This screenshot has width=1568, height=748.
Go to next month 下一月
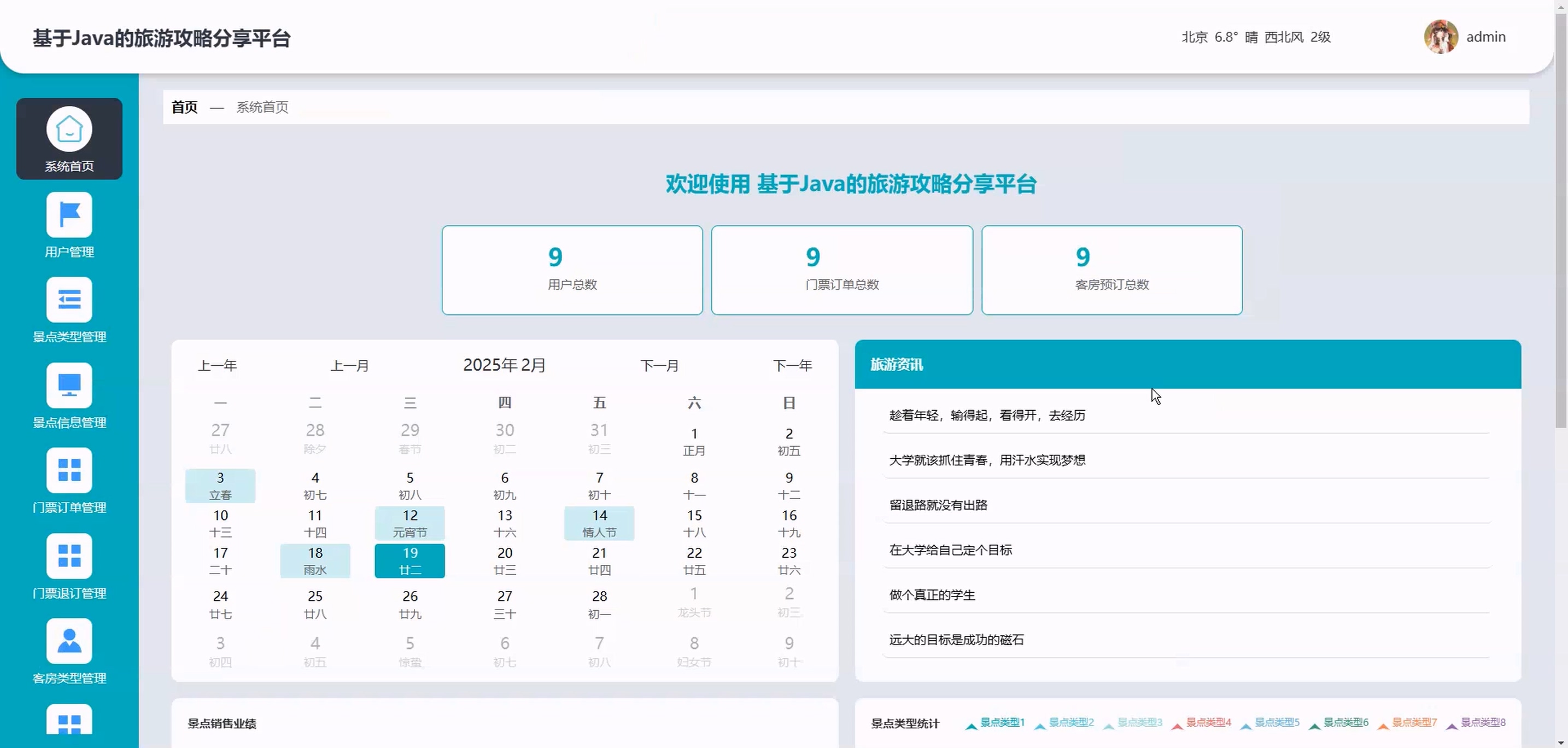tap(659, 366)
